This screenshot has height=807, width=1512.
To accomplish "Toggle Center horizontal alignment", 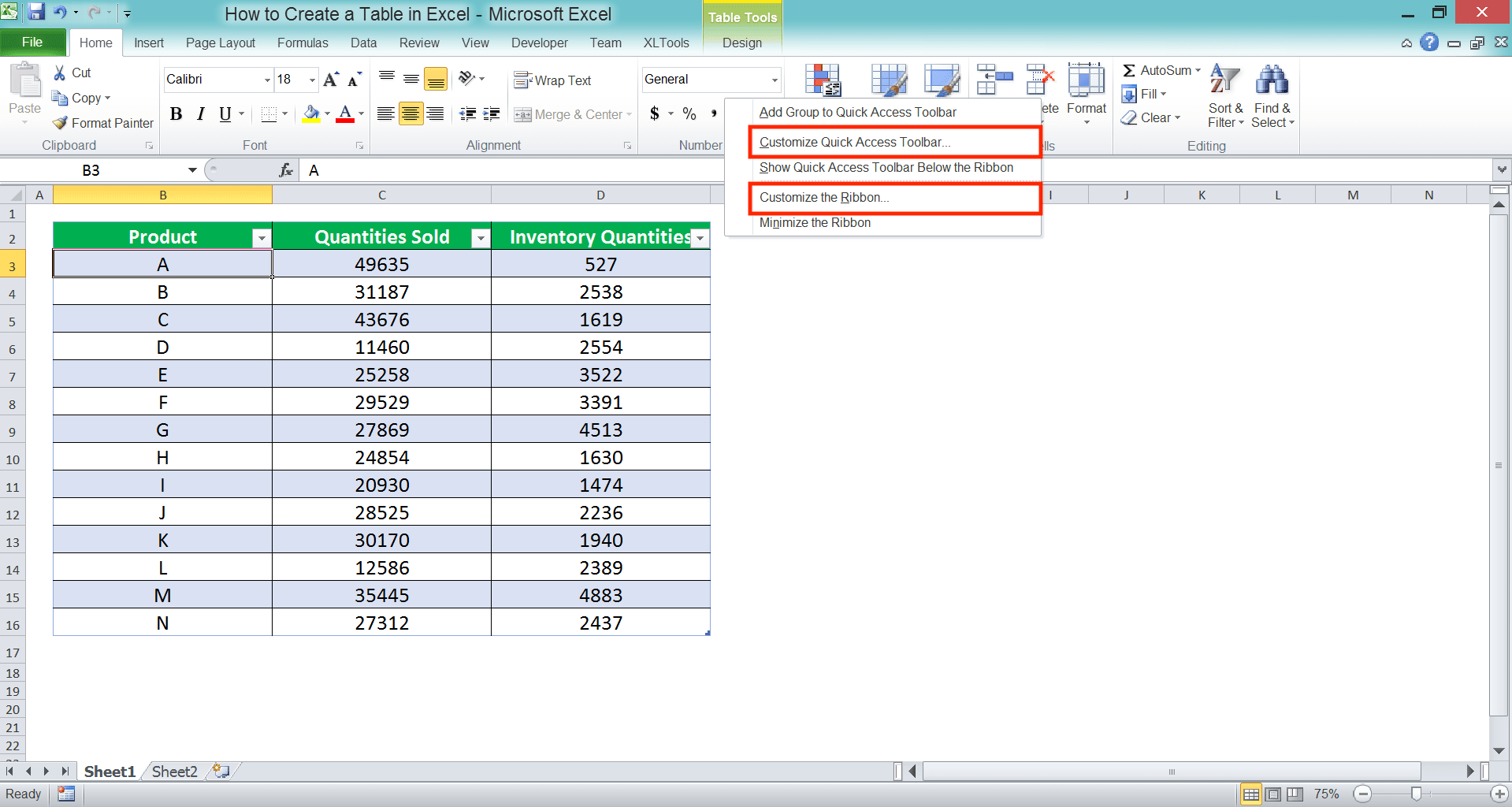I will click(x=411, y=114).
